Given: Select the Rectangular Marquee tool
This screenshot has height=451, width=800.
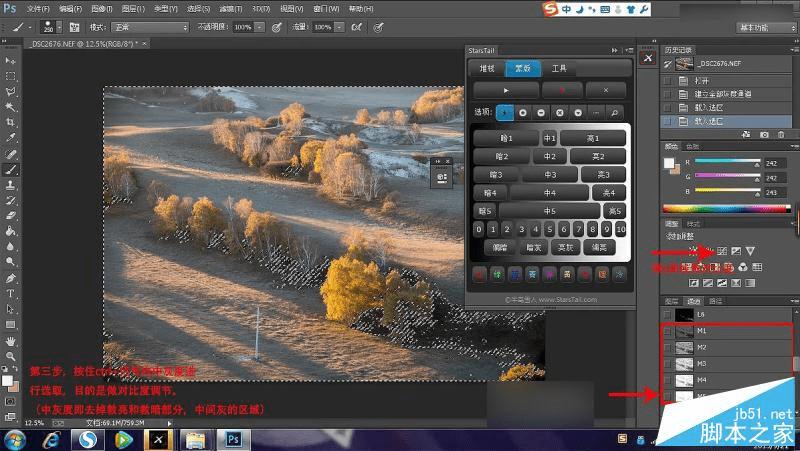Looking at the screenshot, I should [x=10, y=76].
